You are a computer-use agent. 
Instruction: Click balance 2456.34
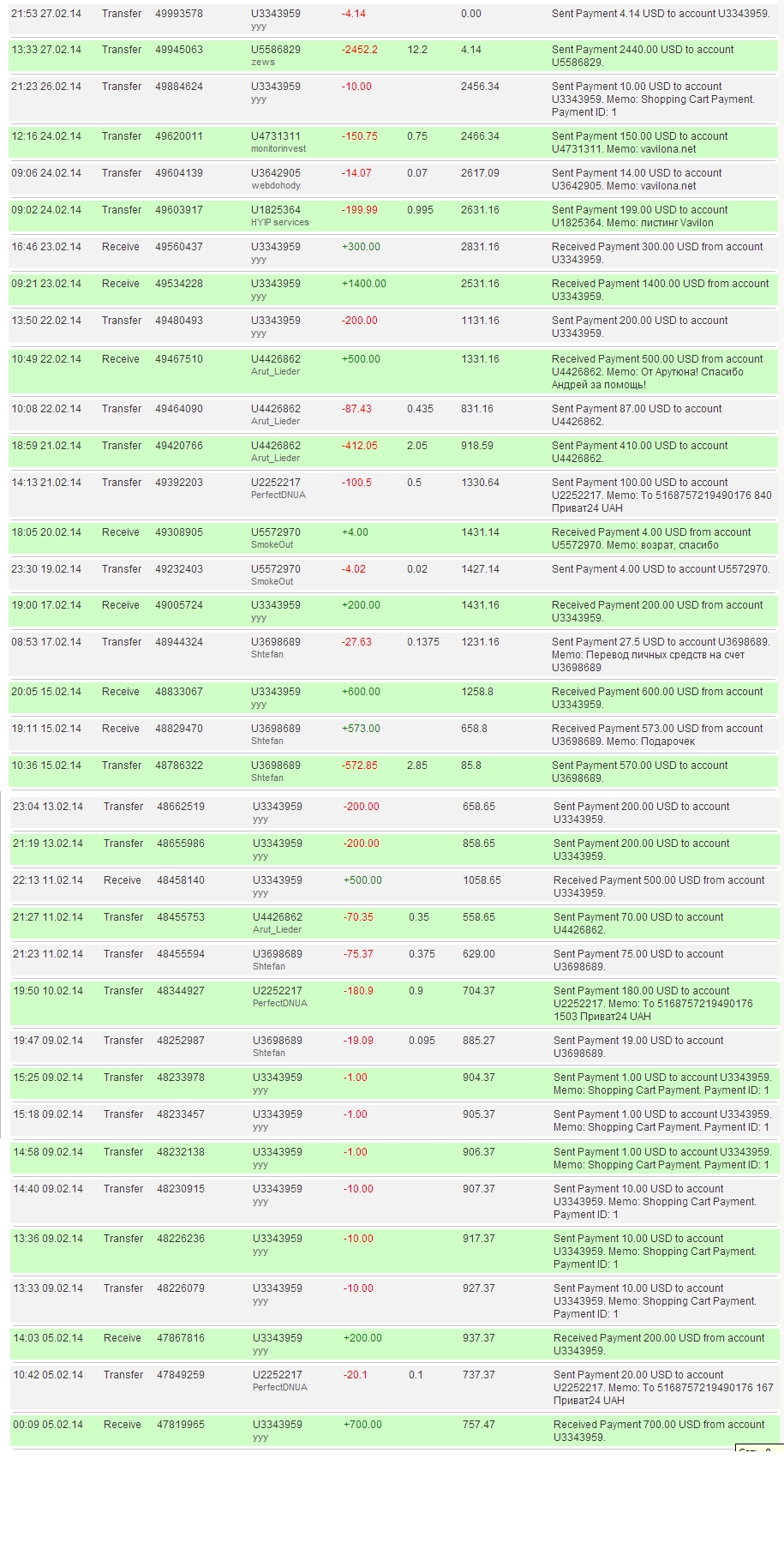point(480,87)
